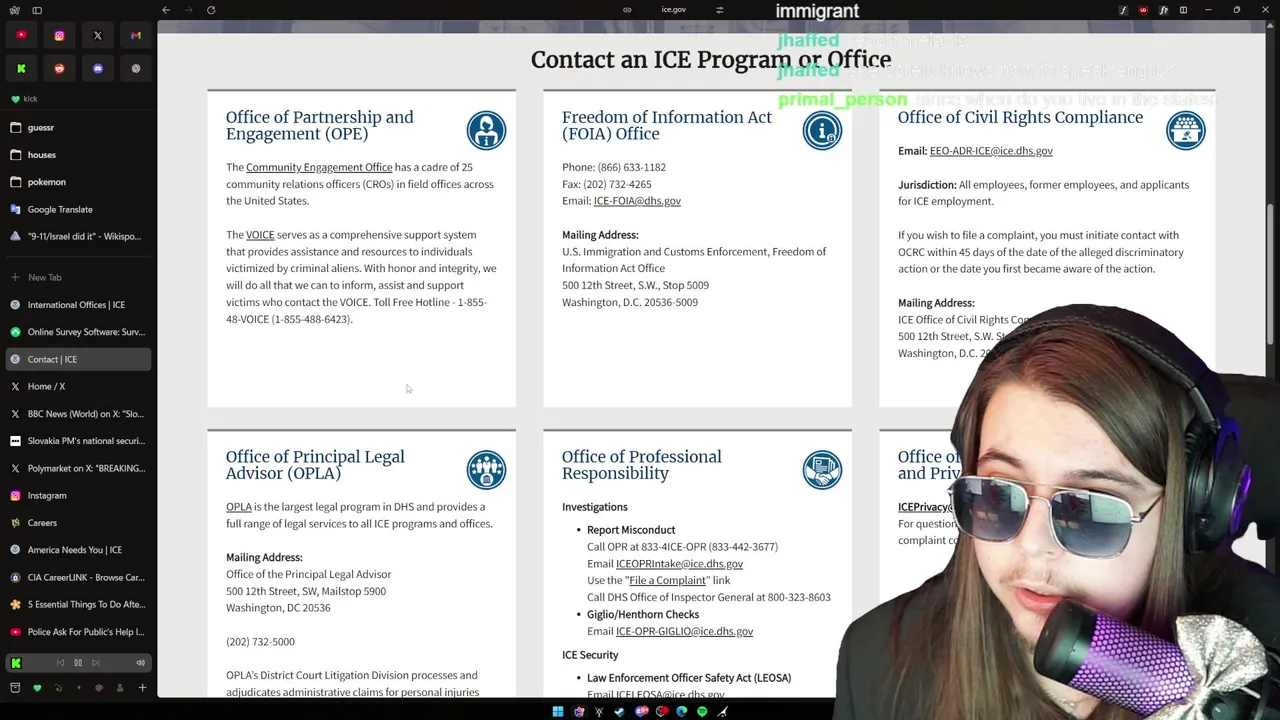Pause the media player in sidebar

(x=78, y=663)
